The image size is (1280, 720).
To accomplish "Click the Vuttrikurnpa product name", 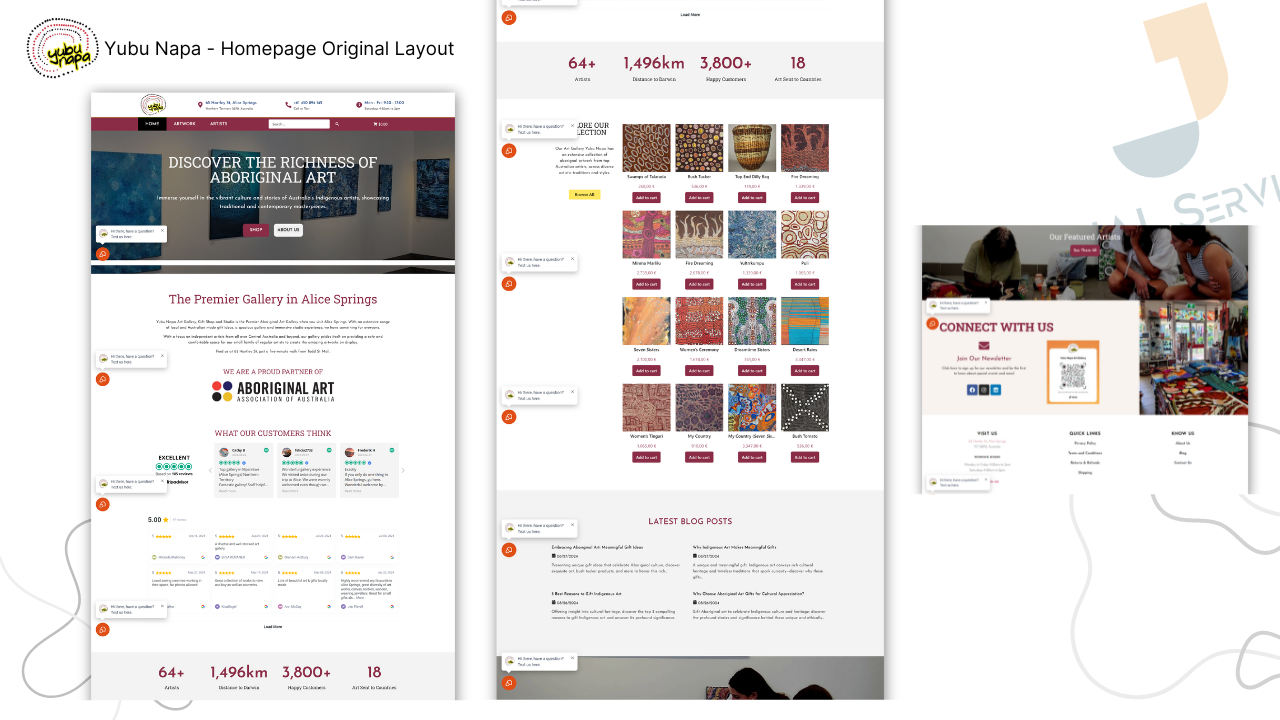I will tap(752, 263).
